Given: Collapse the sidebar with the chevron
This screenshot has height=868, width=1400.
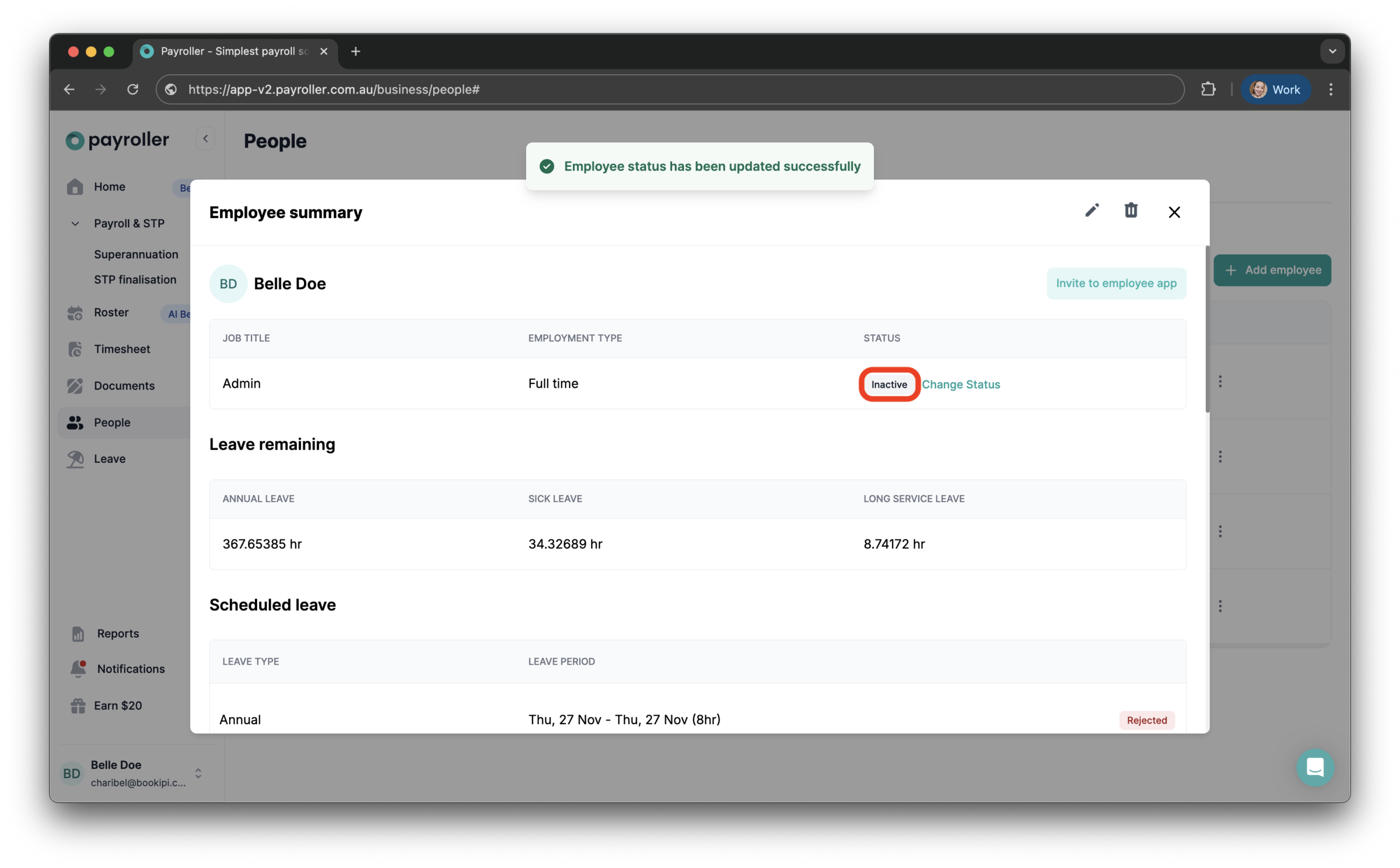Looking at the screenshot, I should point(205,138).
